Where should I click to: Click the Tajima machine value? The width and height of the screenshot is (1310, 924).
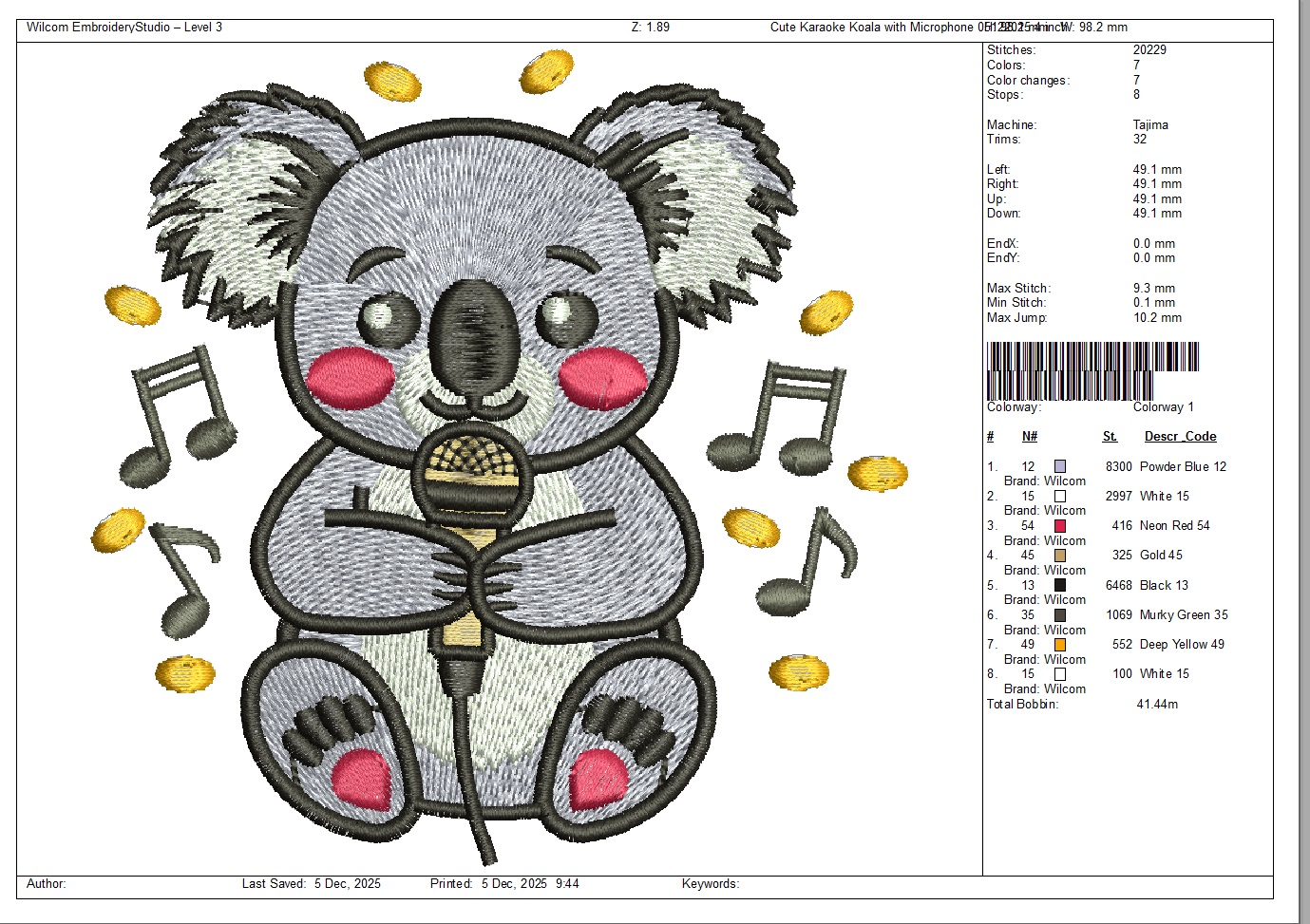(x=1150, y=124)
